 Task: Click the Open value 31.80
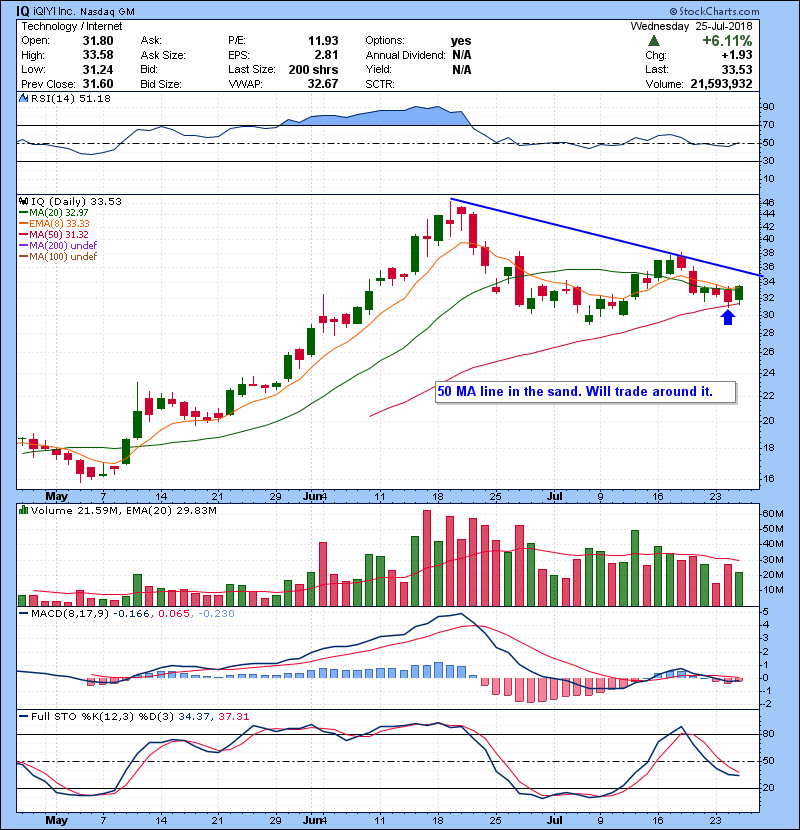tap(98, 41)
